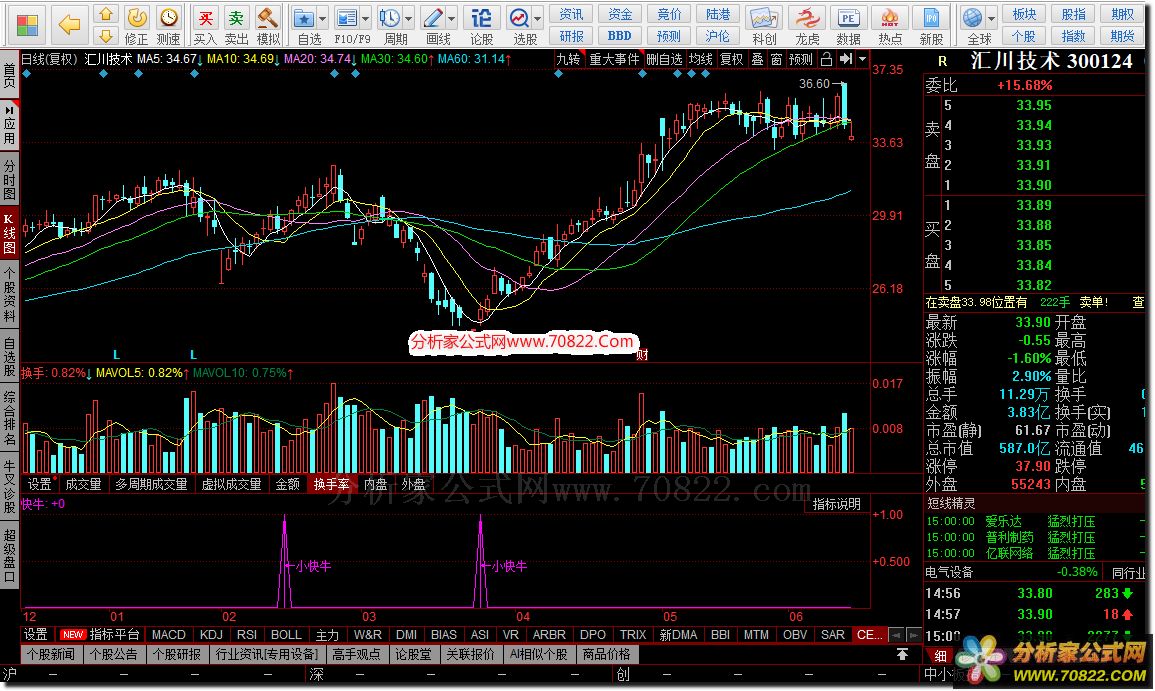
Task: Open the 画线 drawing tools dropdown
Action: [452, 18]
